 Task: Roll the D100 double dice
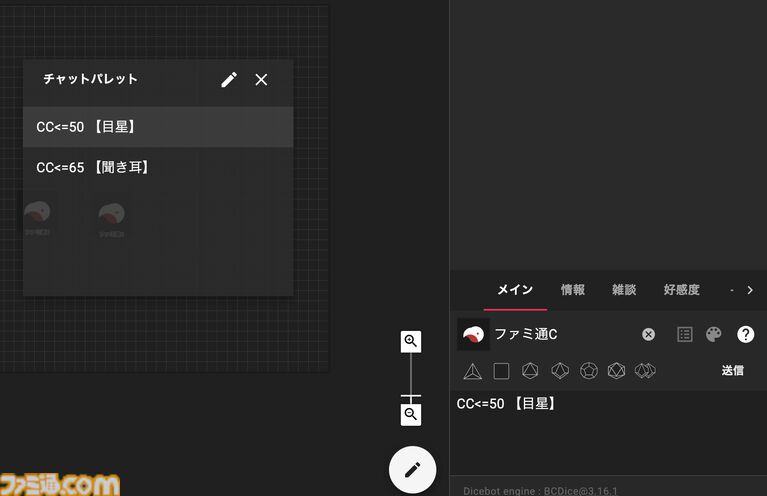645,371
